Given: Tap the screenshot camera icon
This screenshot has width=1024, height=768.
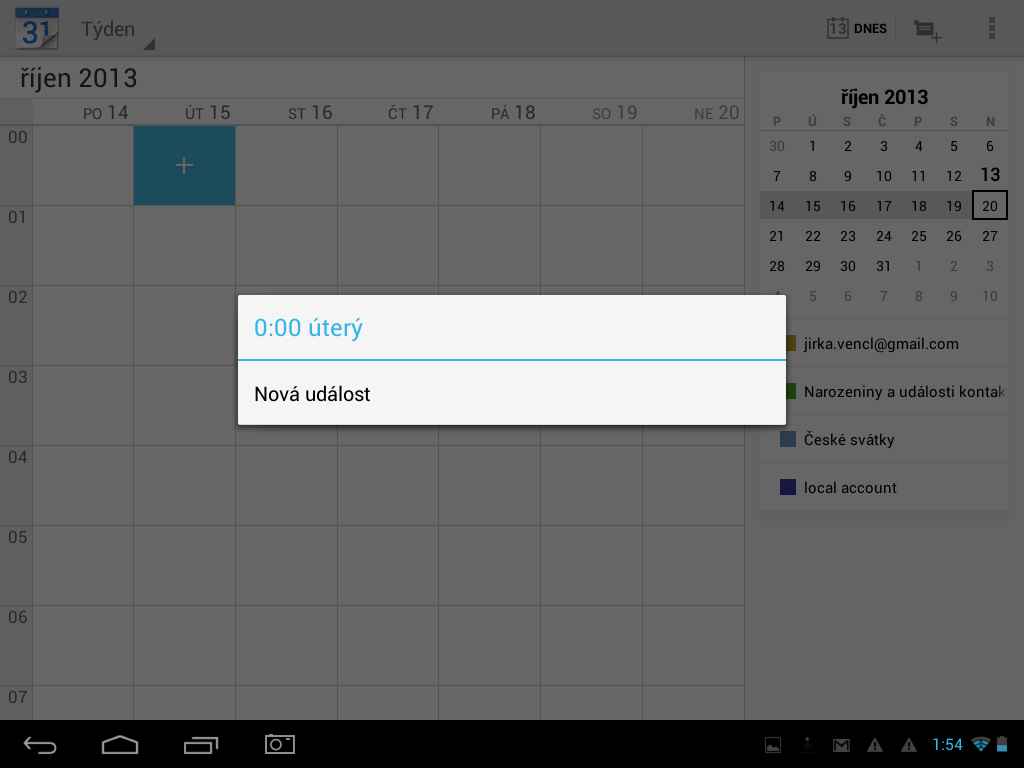Looking at the screenshot, I should click(x=280, y=744).
